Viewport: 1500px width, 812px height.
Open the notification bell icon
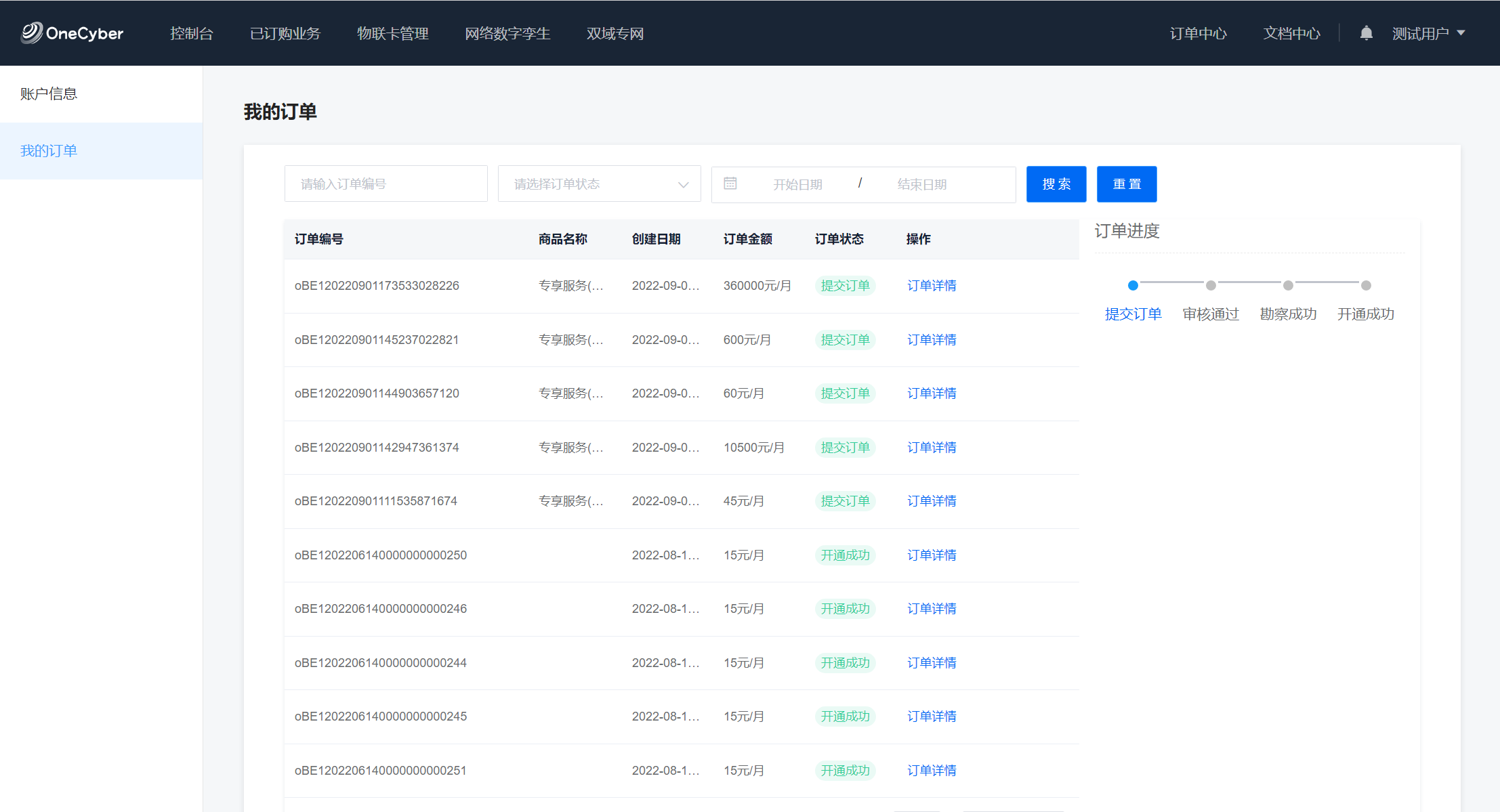pos(1366,33)
